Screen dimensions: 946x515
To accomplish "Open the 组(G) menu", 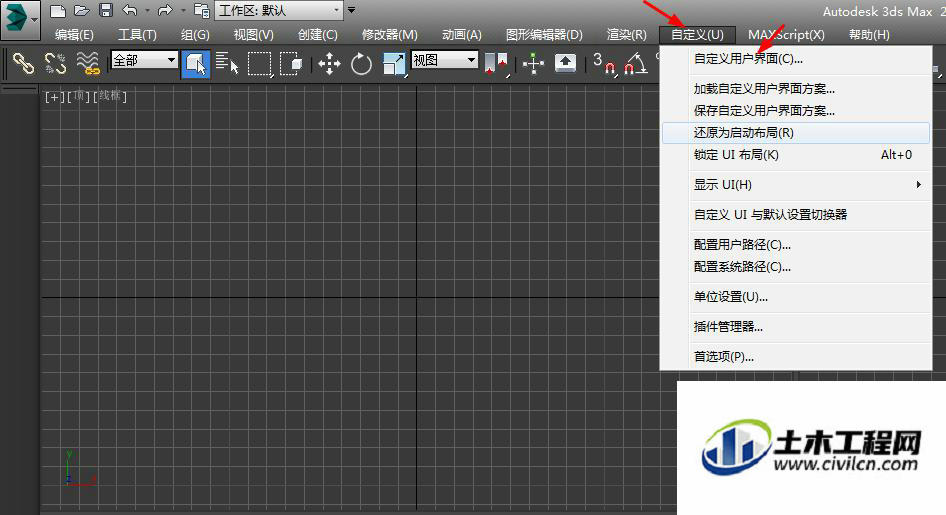I will tap(195, 34).
